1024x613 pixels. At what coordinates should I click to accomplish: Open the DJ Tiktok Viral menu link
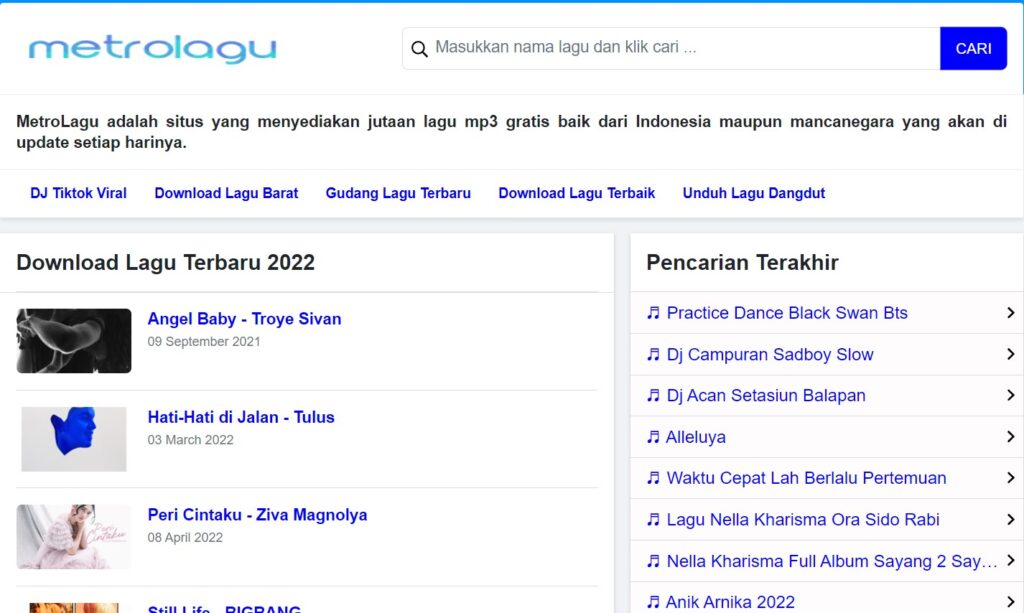78,193
